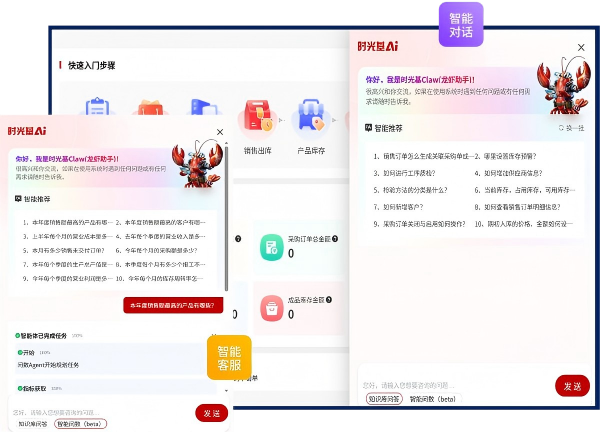
Task: Select 智能问数 (beta) mode in right panel
Action: (x=433, y=399)
